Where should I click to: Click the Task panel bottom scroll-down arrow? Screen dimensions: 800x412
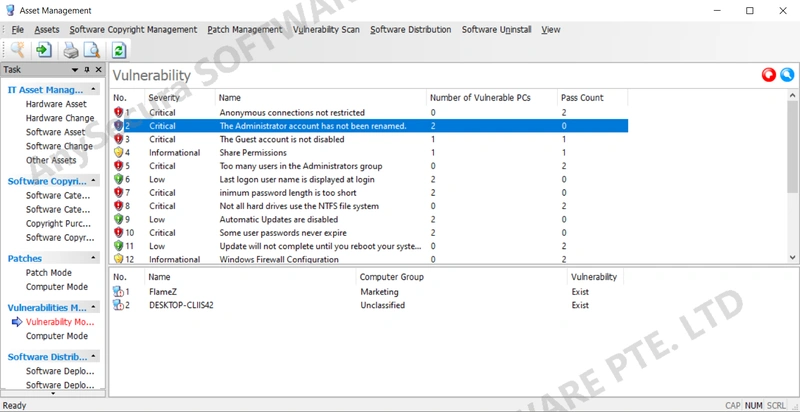tap(53, 393)
